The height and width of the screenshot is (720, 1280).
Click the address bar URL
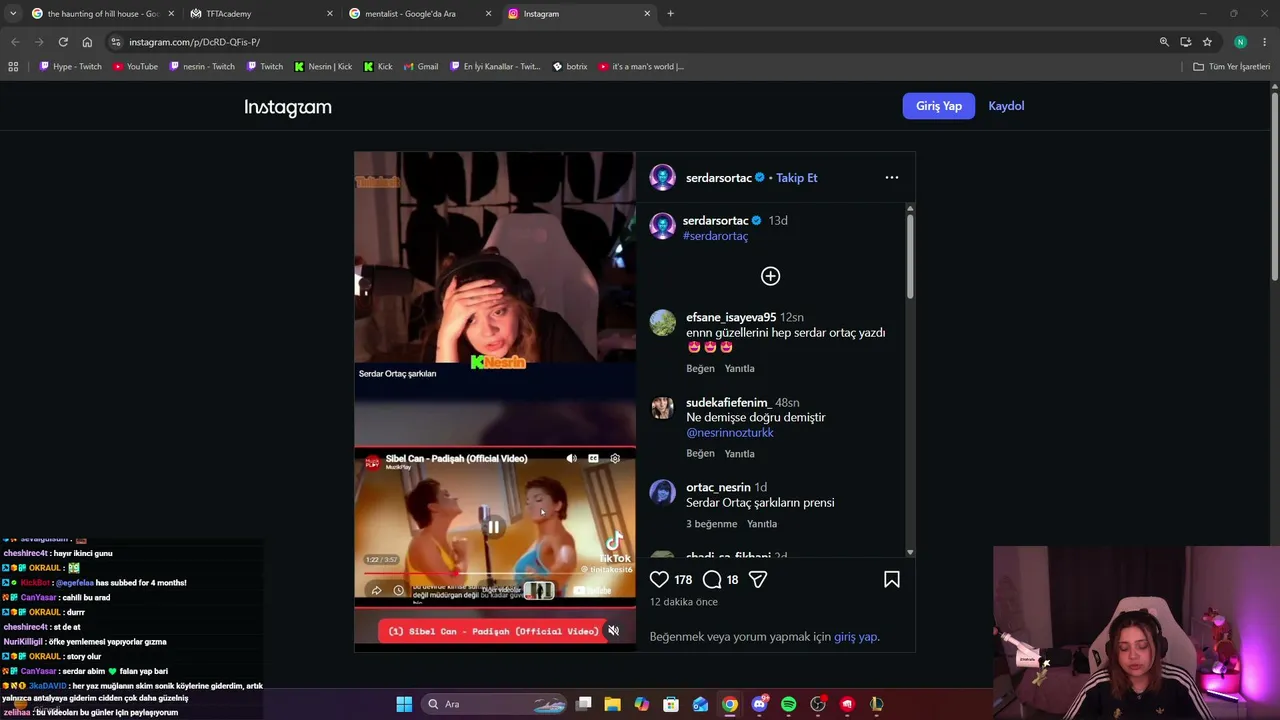coord(195,42)
